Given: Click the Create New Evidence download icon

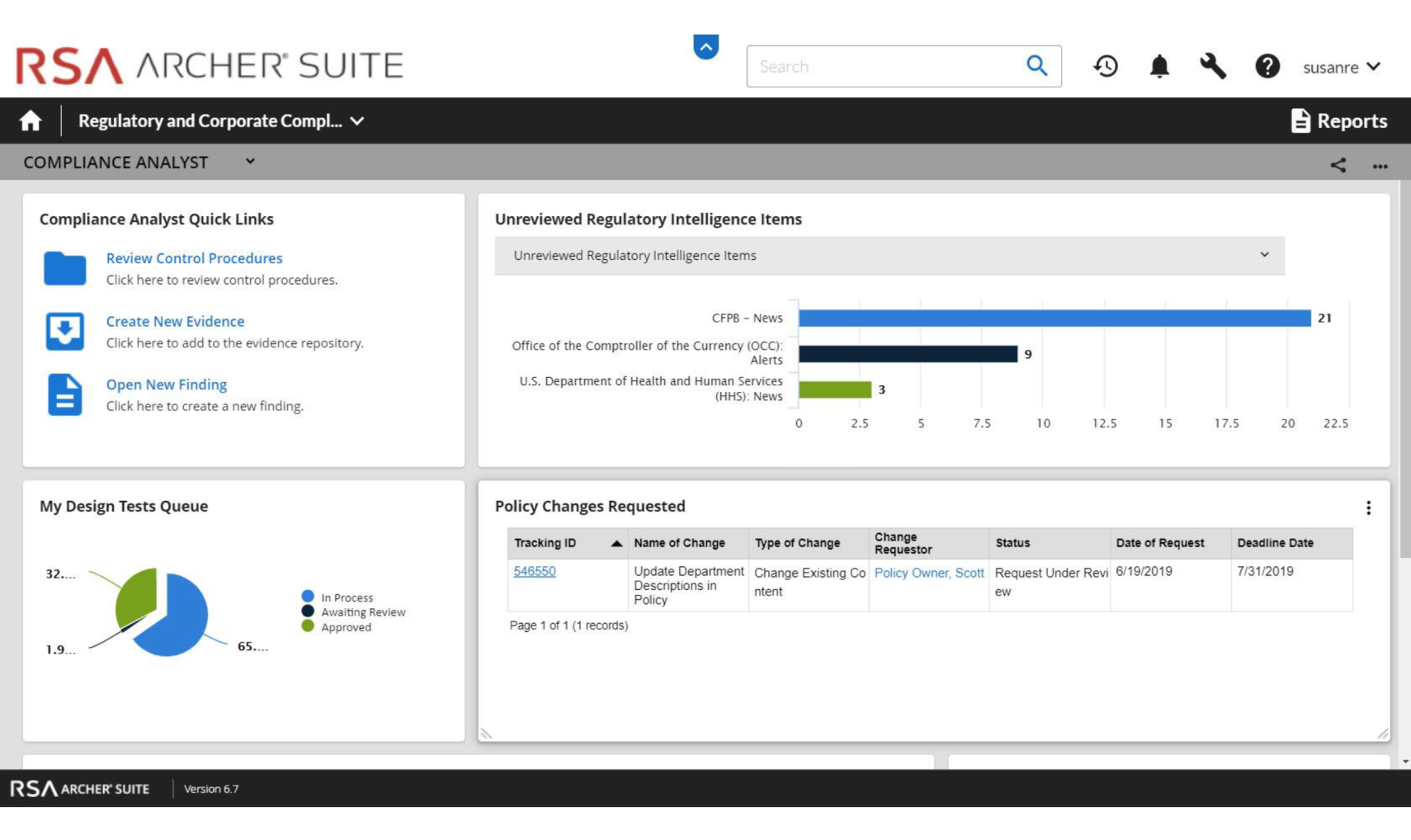Looking at the screenshot, I should click(64, 332).
